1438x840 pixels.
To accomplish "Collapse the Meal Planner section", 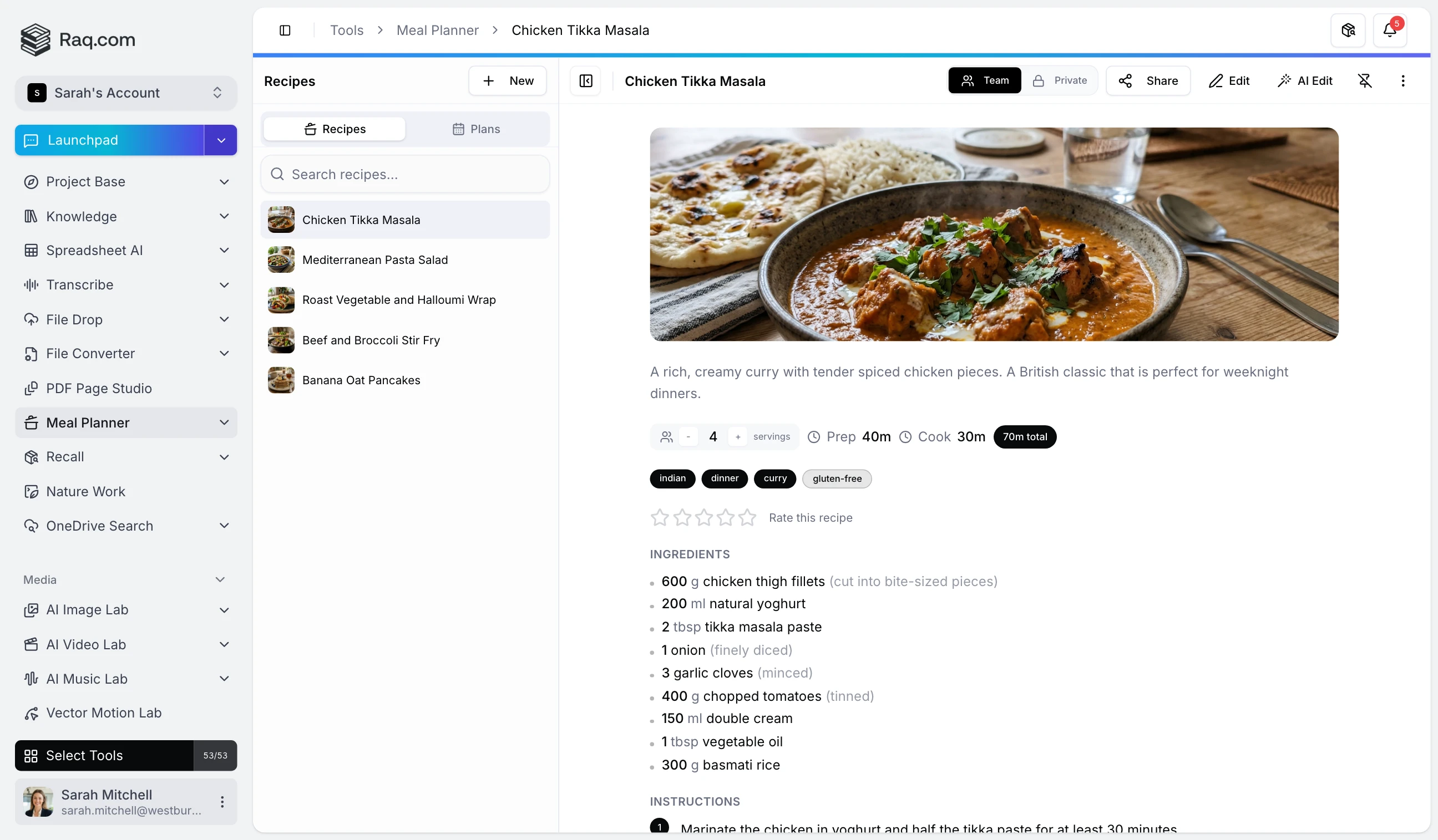I will [225, 422].
